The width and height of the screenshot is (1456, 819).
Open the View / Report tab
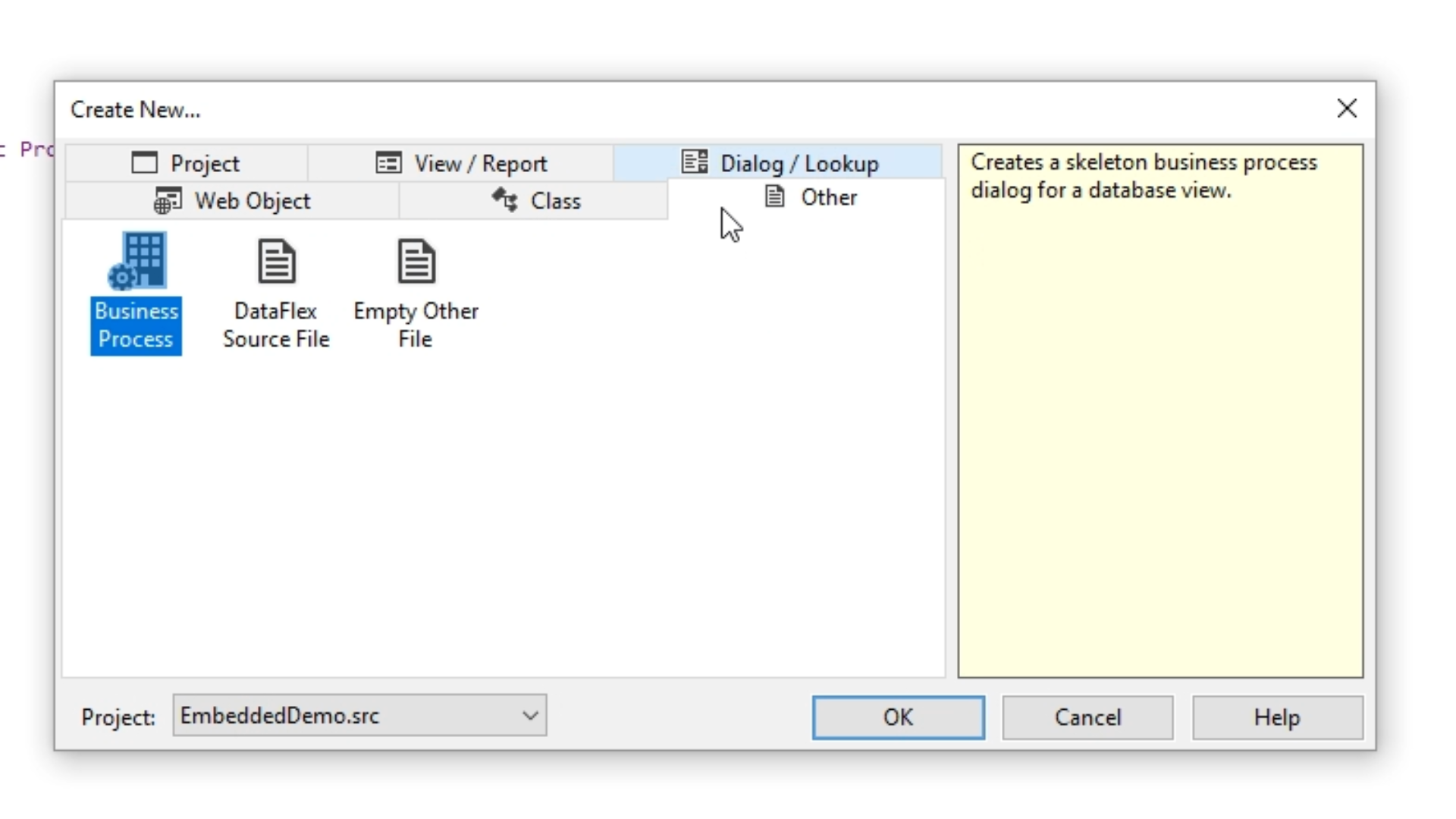[x=480, y=164]
